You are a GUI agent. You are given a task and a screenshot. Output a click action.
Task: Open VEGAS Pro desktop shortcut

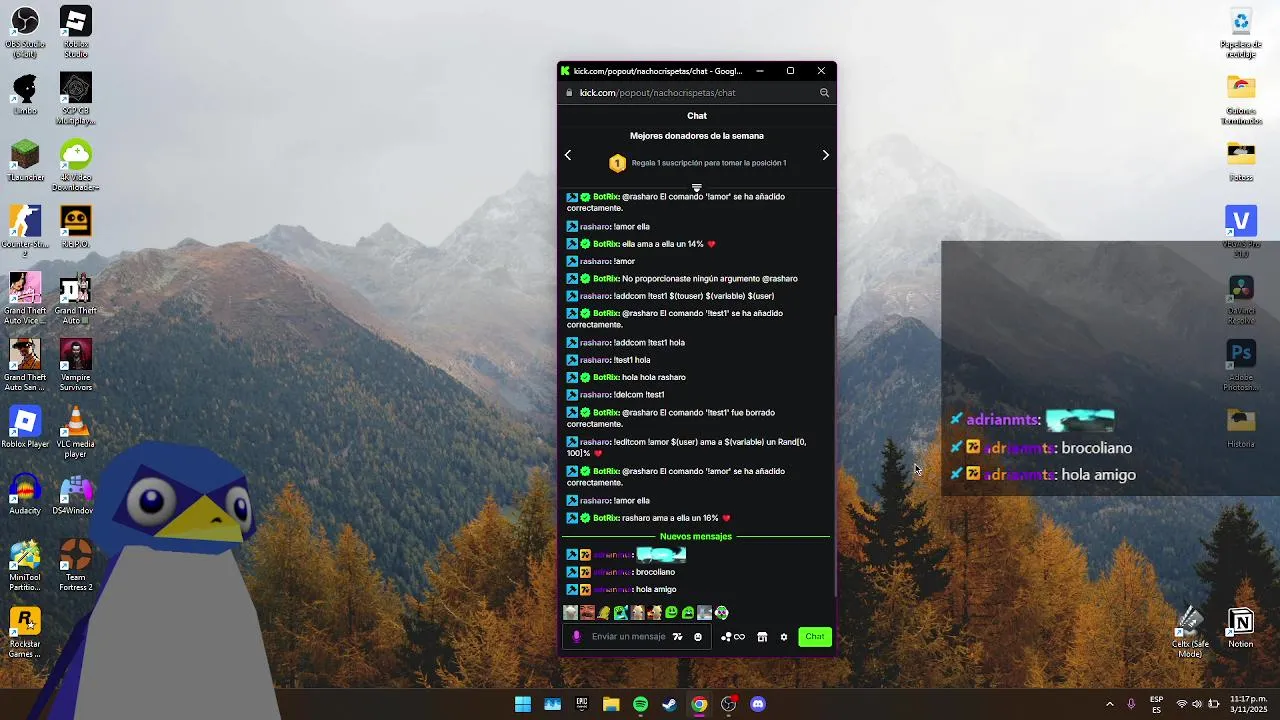pyautogui.click(x=1241, y=231)
